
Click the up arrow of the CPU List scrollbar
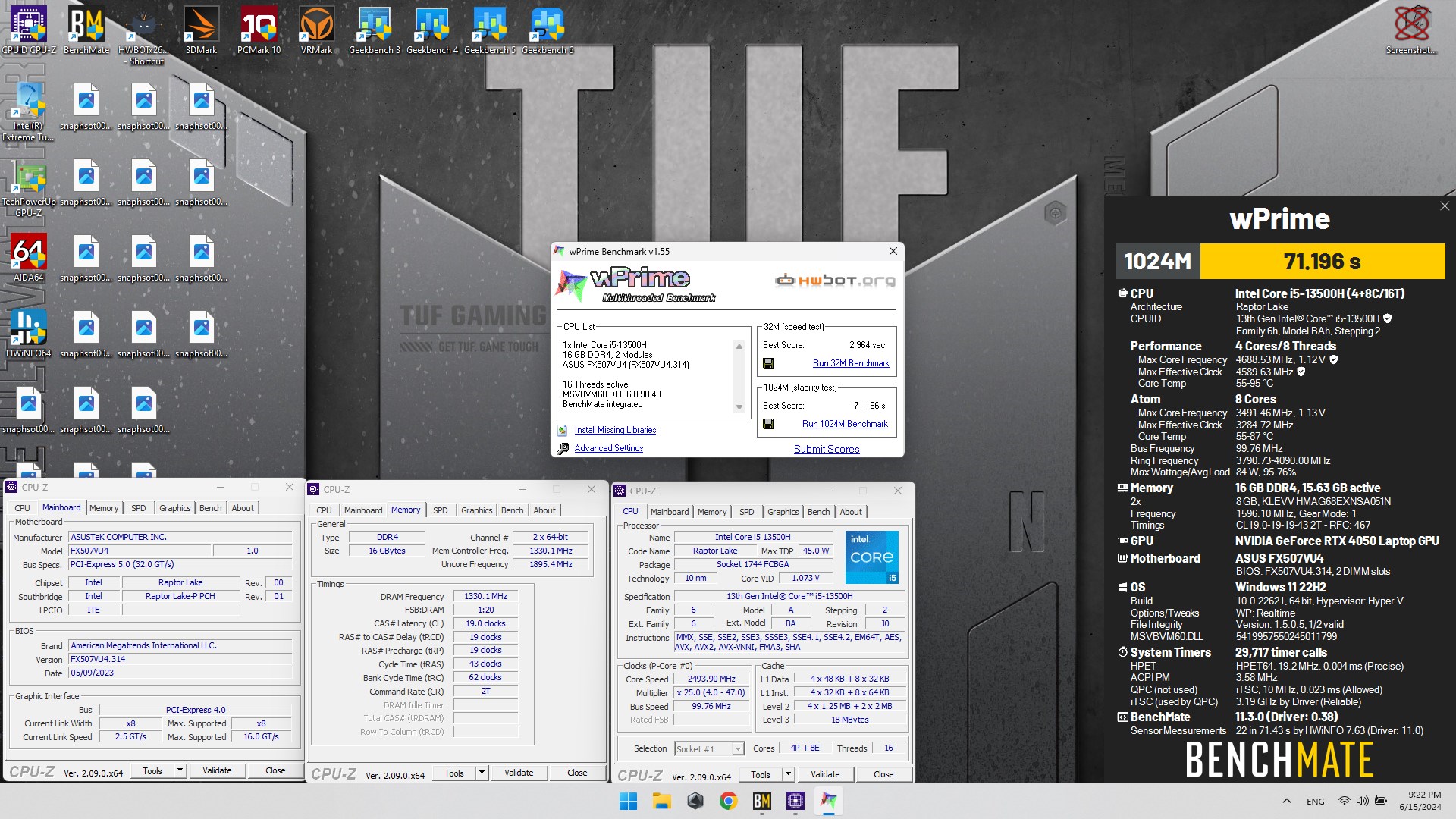pyautogui.click(x=739, y=347)
